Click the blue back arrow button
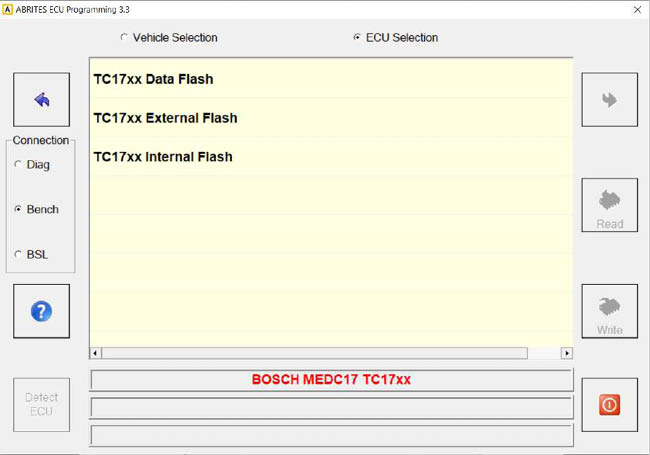This screenshot has height=455, width=650. coord(41,100)
